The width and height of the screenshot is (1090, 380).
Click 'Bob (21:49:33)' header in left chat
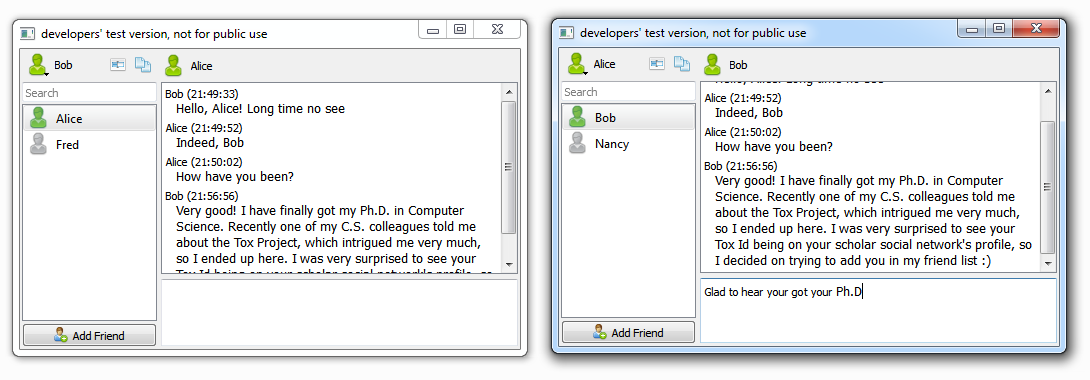coord(202,94)
